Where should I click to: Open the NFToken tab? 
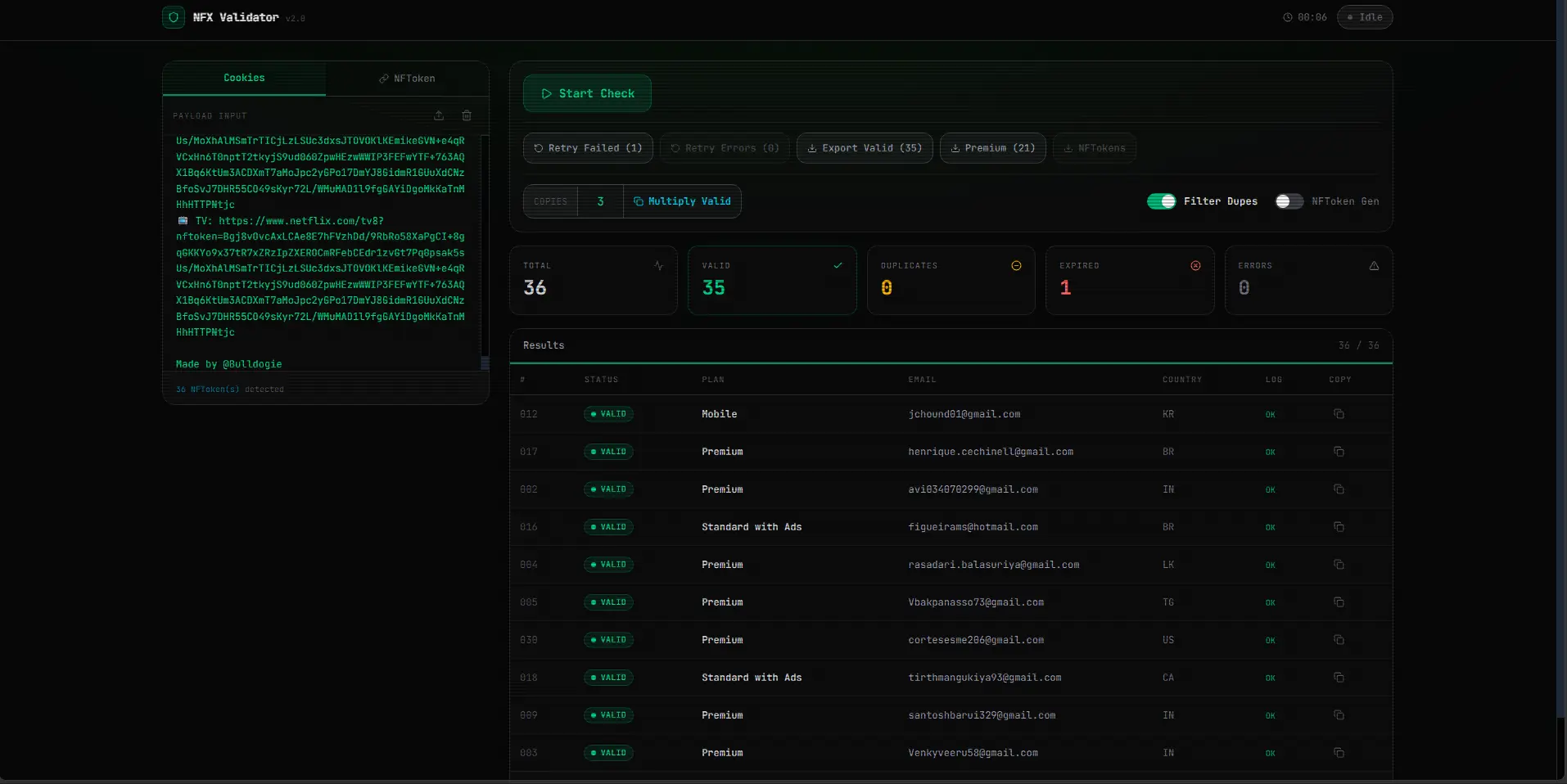407,79
